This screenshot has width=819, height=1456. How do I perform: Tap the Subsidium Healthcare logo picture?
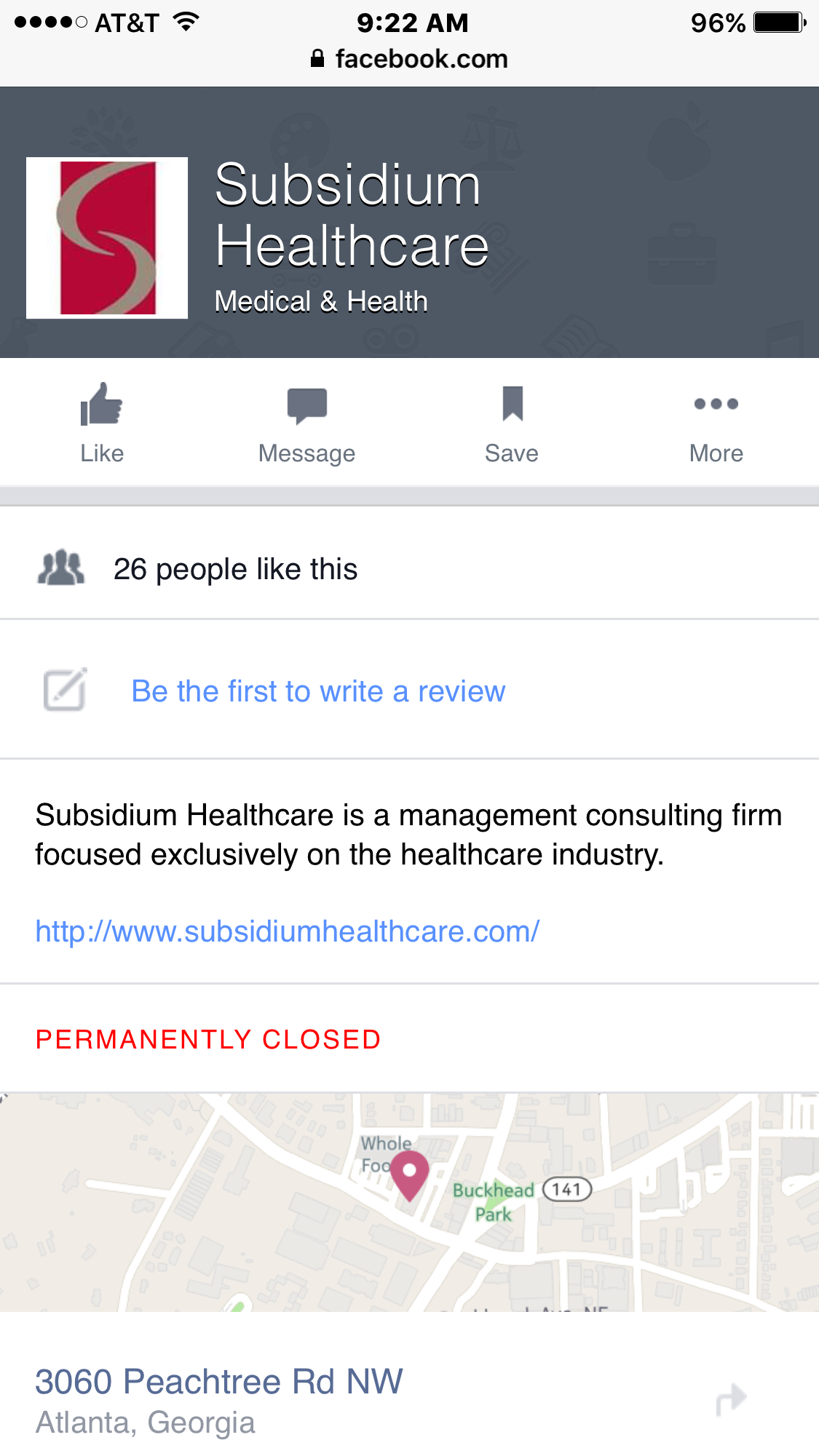pyautogui.click(x=107, y=238)
